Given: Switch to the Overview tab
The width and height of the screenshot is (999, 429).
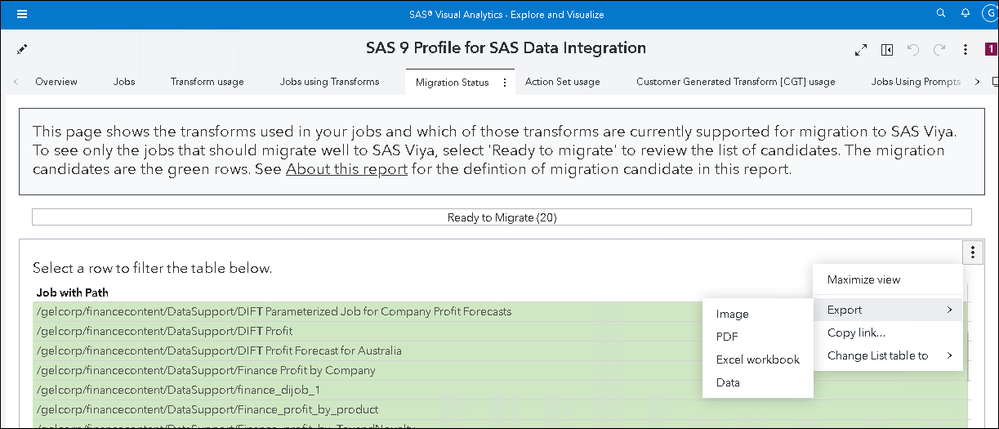Looking at the screenshot, I should pyautogui.click(x=56, y=82).
